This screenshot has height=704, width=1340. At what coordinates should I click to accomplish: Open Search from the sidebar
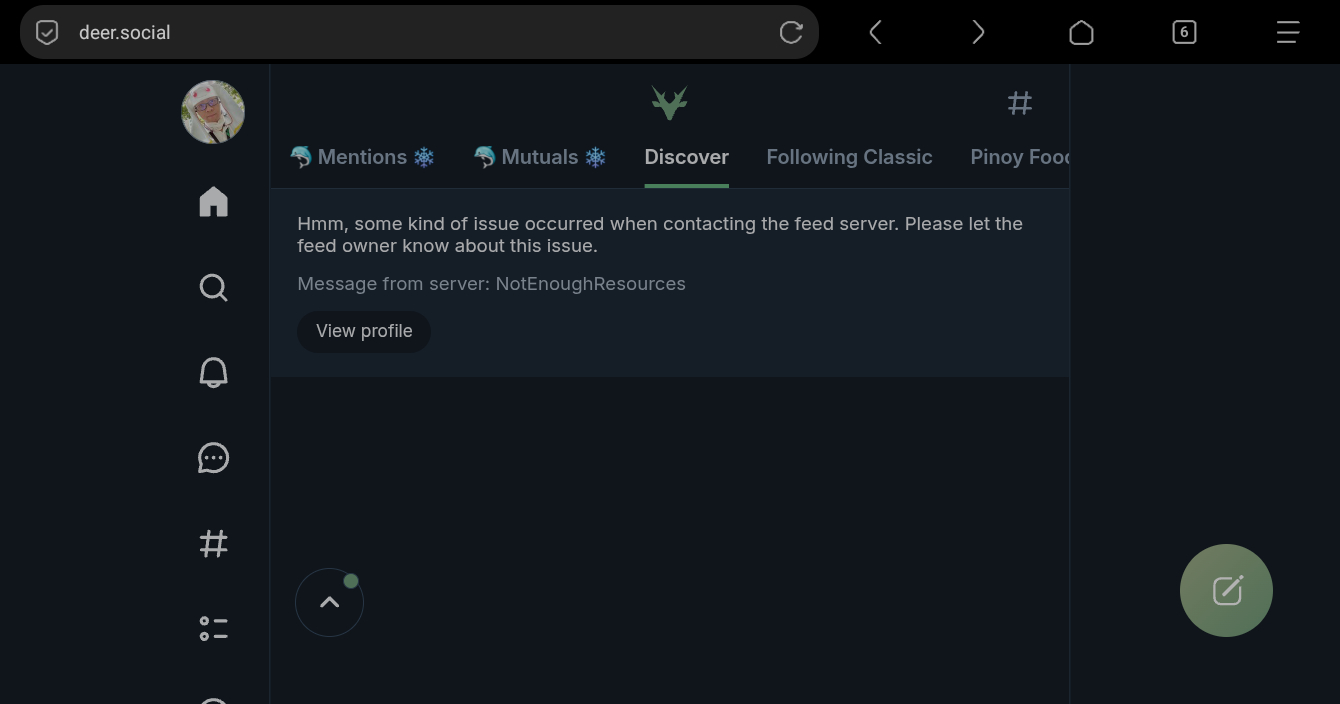coord(213,288)
